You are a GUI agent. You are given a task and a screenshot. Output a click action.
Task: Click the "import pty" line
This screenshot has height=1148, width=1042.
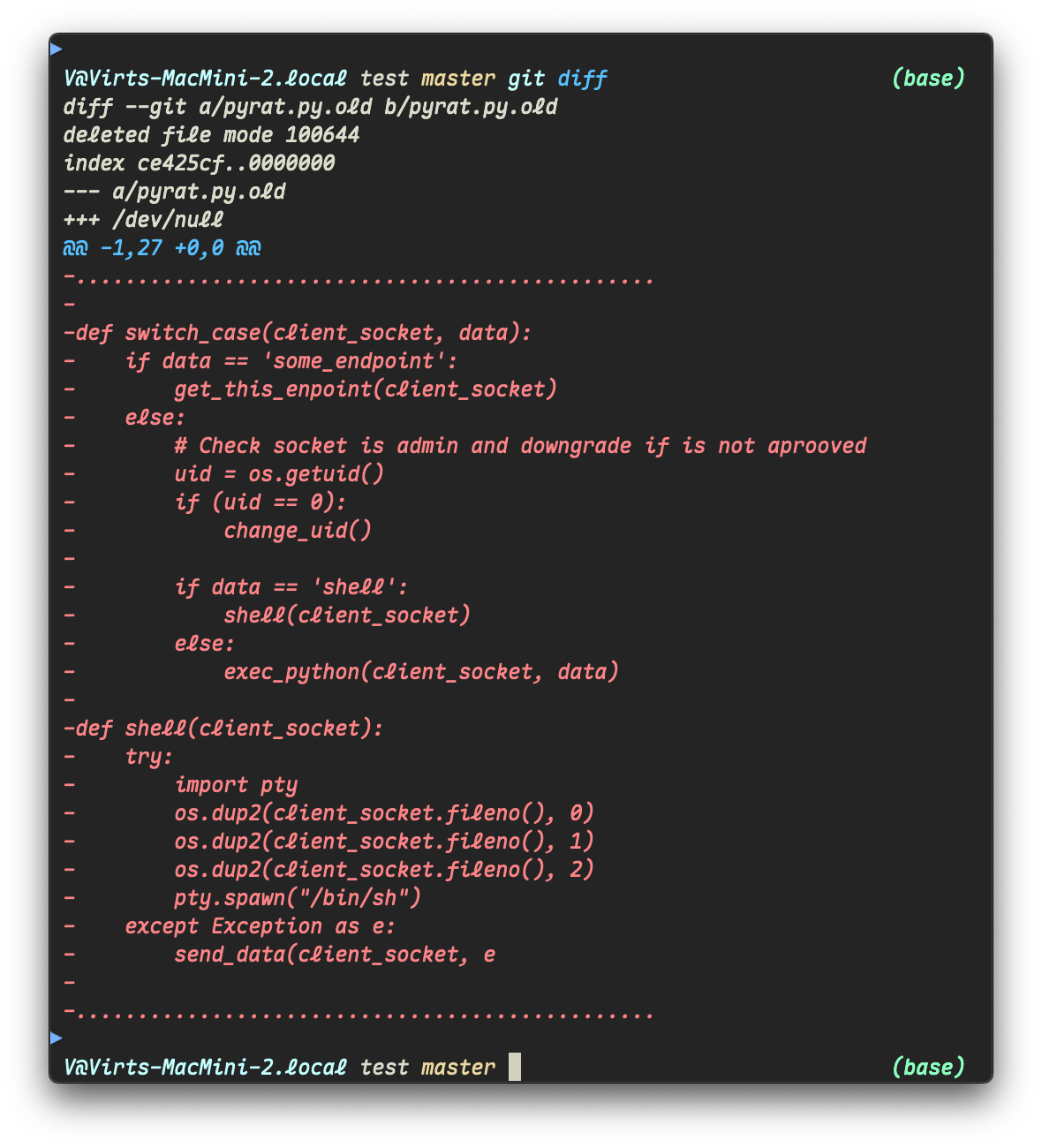point(236,785)
